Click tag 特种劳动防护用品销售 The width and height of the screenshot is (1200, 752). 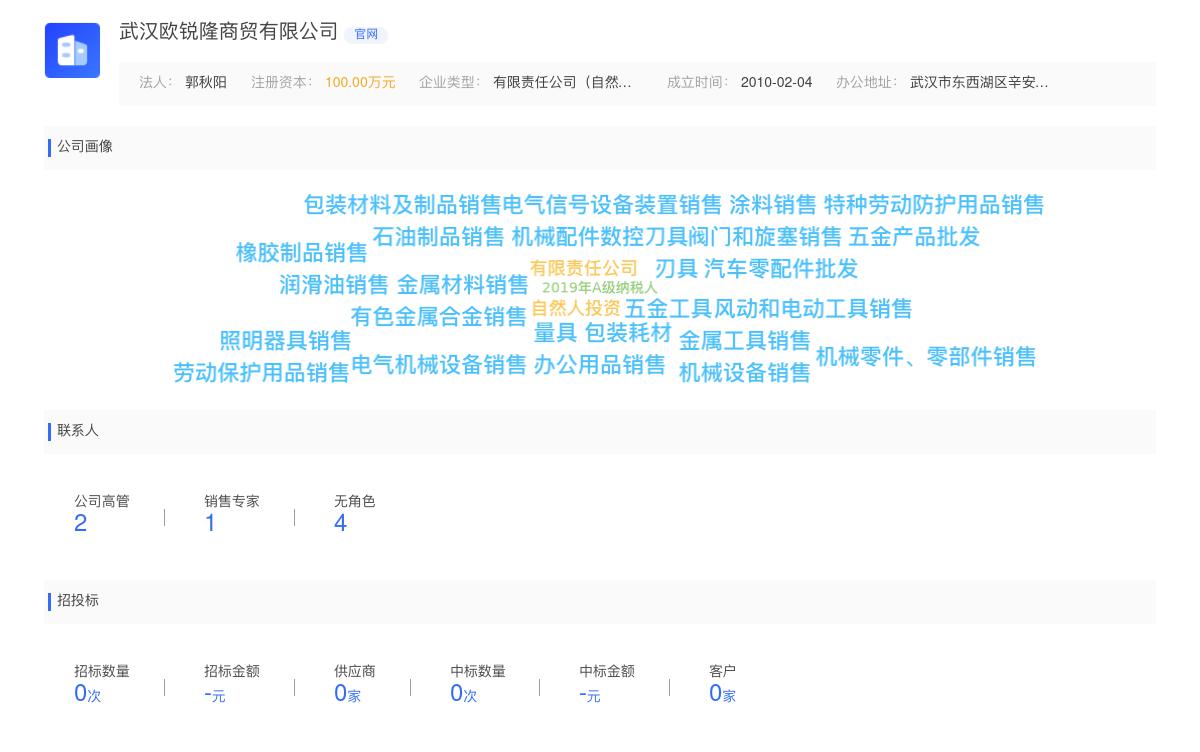934,205
